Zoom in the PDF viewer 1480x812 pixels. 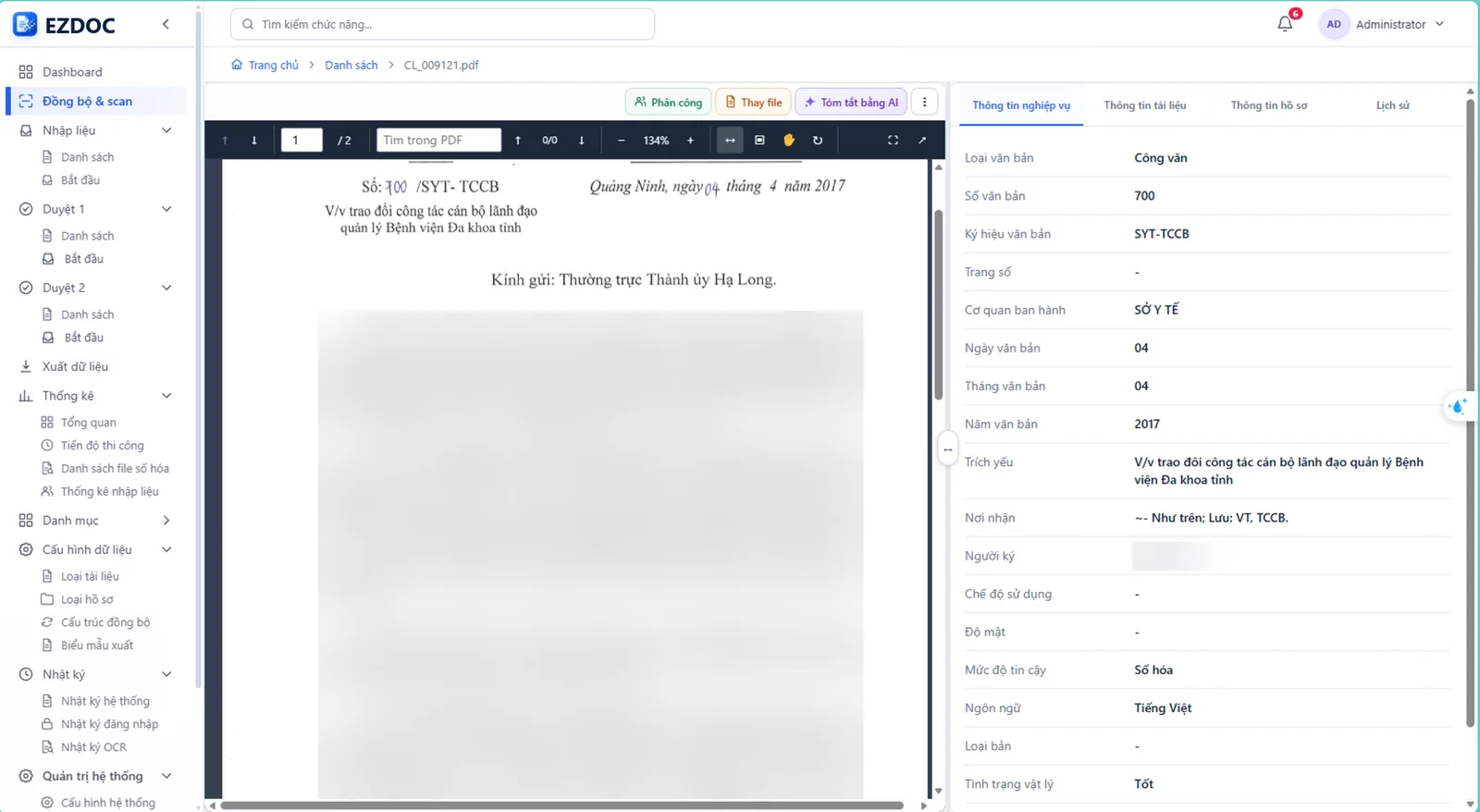(x=690, y=141)
